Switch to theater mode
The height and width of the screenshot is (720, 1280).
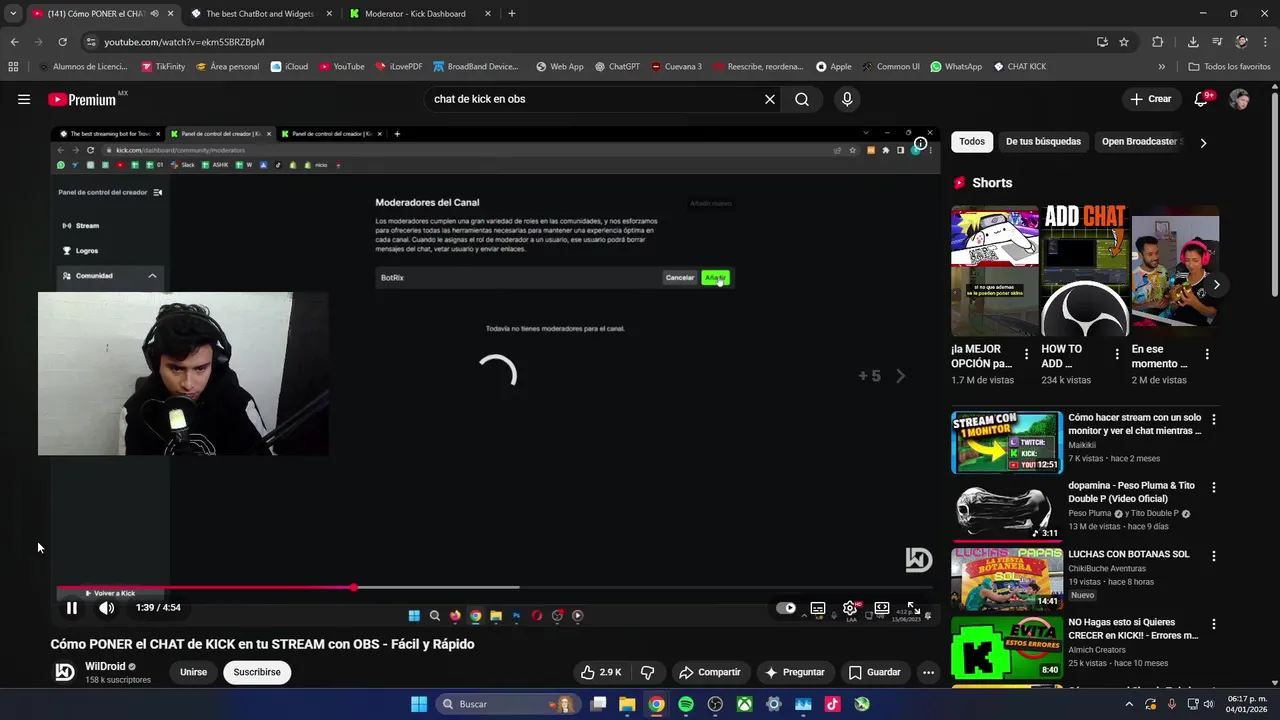882,608
